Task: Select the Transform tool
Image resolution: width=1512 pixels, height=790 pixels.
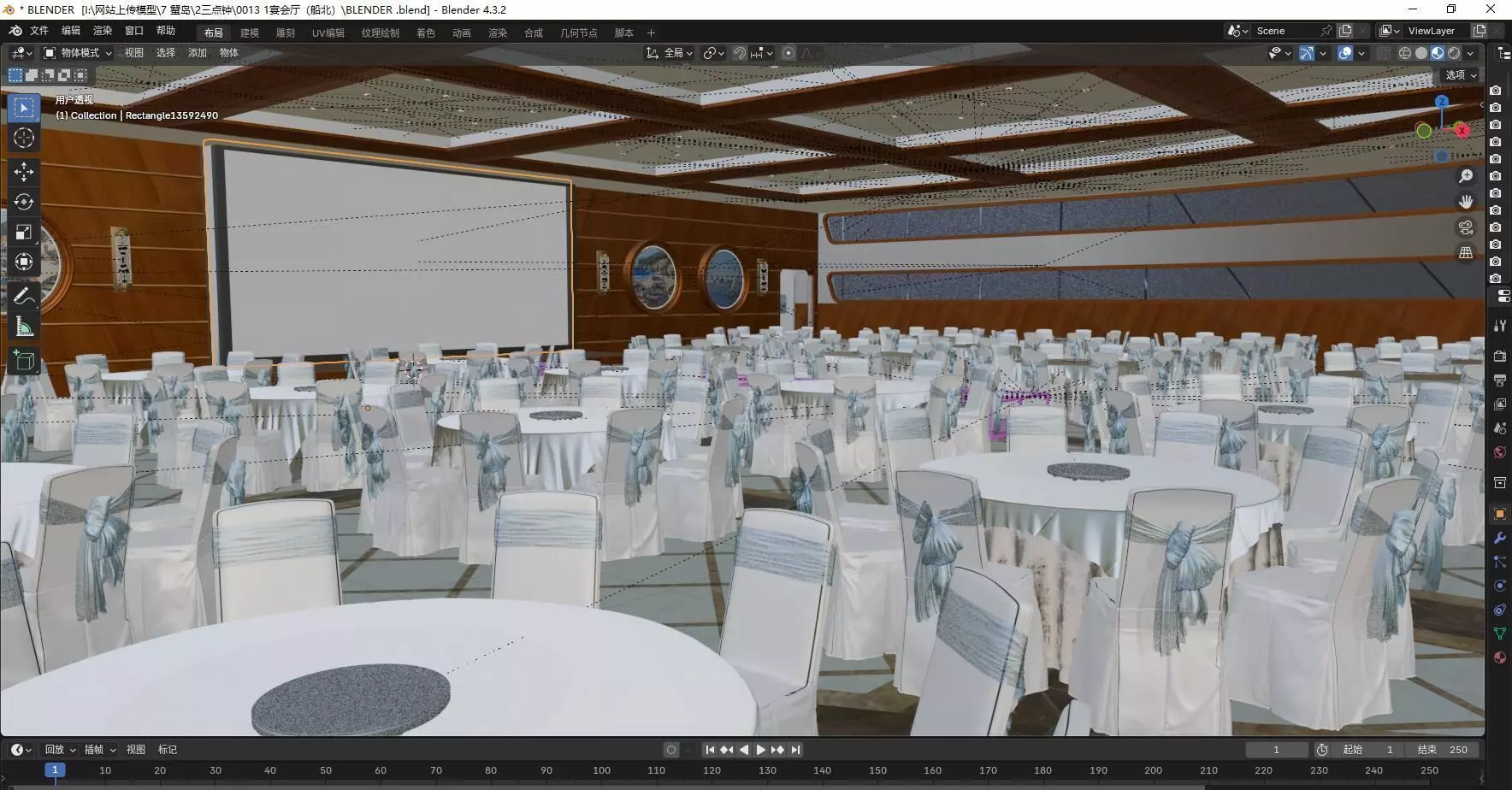Action: tap(24, 262)
